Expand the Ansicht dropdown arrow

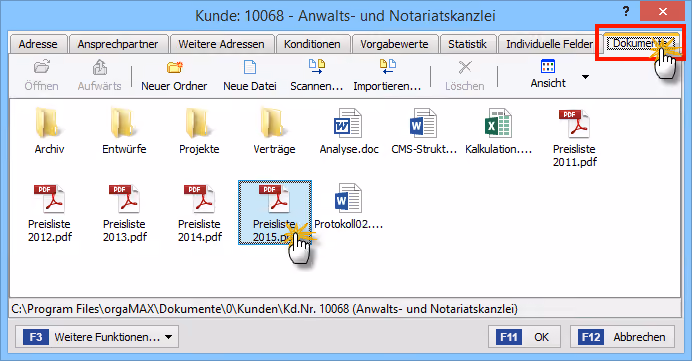point(585,77)
